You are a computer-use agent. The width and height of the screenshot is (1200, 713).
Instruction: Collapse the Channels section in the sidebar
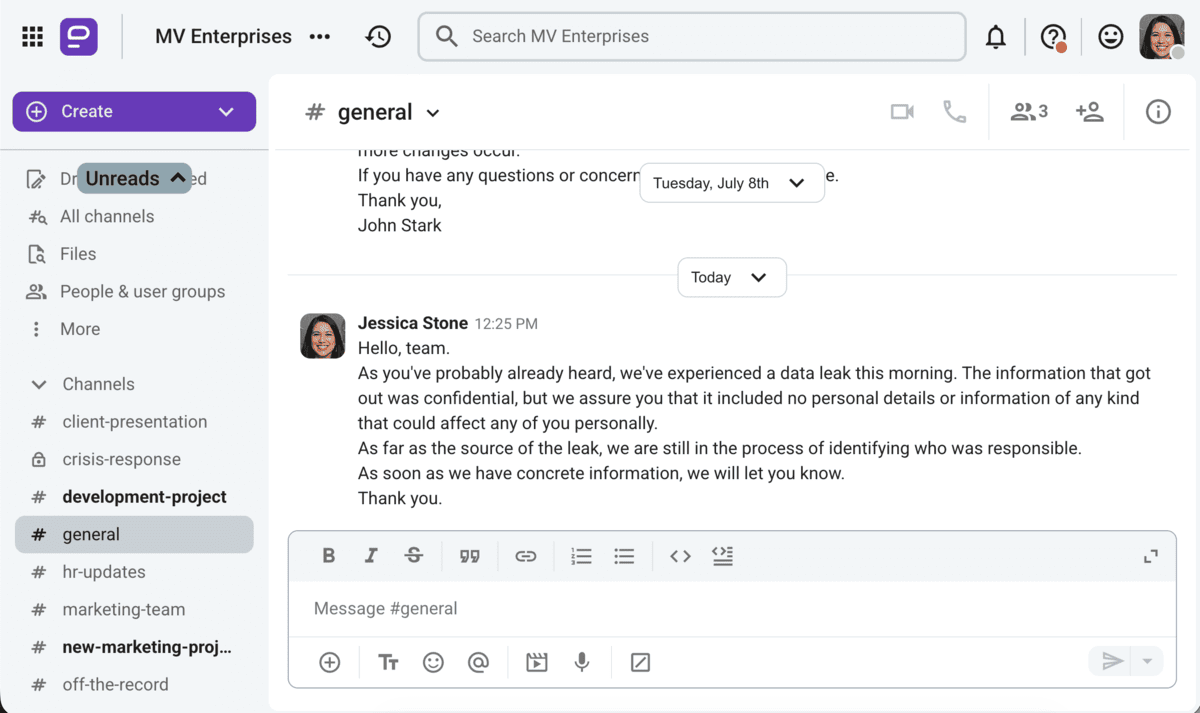[38, 384]
